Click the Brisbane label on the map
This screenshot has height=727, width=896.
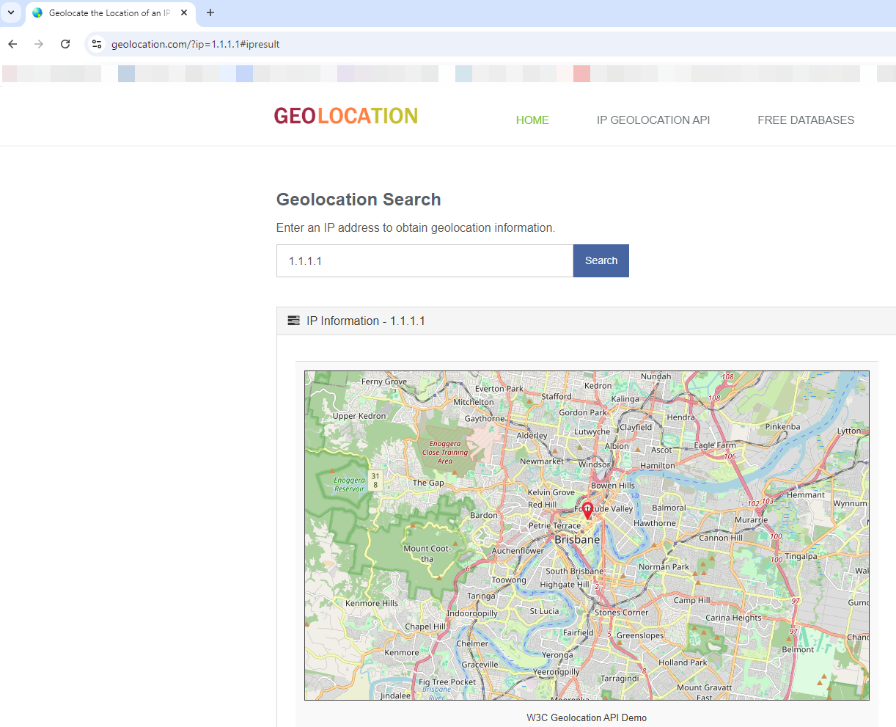(577, 539)
